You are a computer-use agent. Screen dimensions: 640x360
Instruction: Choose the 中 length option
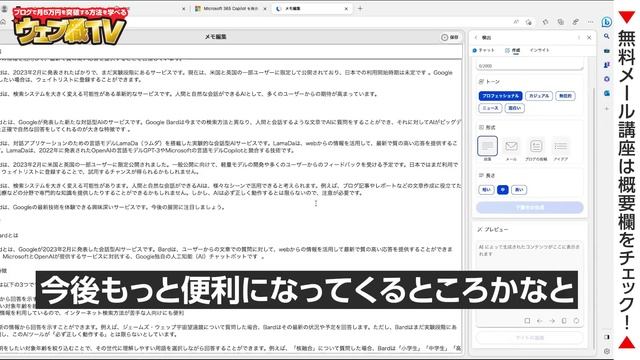pyautogui.click(x=502, y=190)
